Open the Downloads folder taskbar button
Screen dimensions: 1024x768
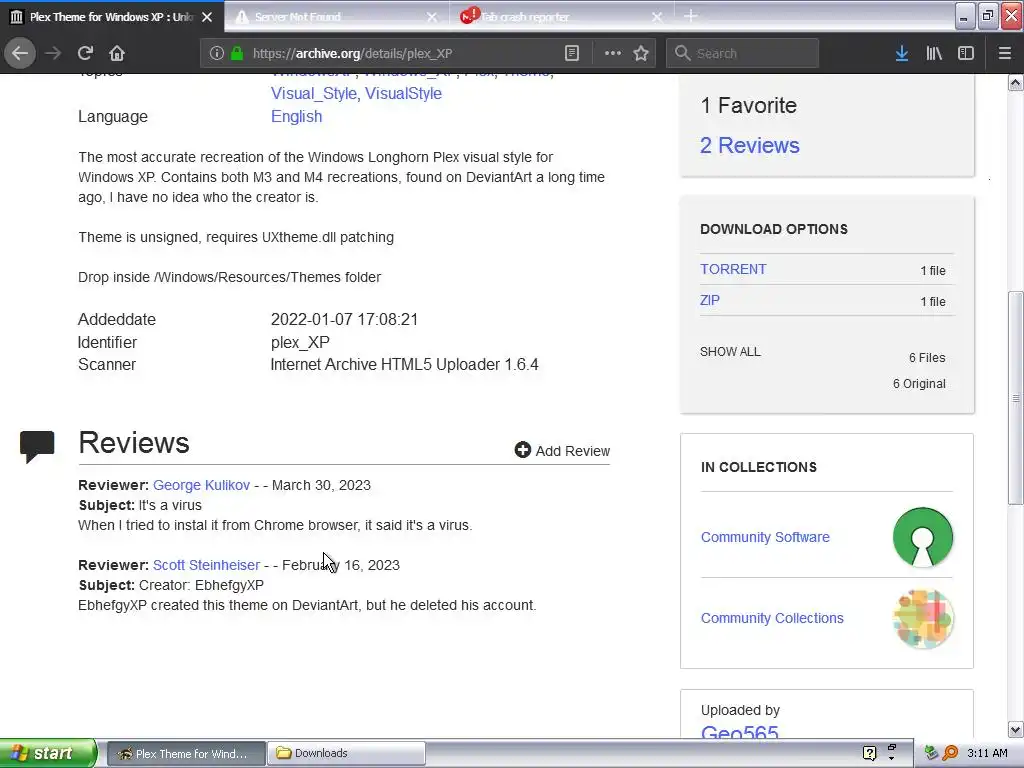click(346, 753)
